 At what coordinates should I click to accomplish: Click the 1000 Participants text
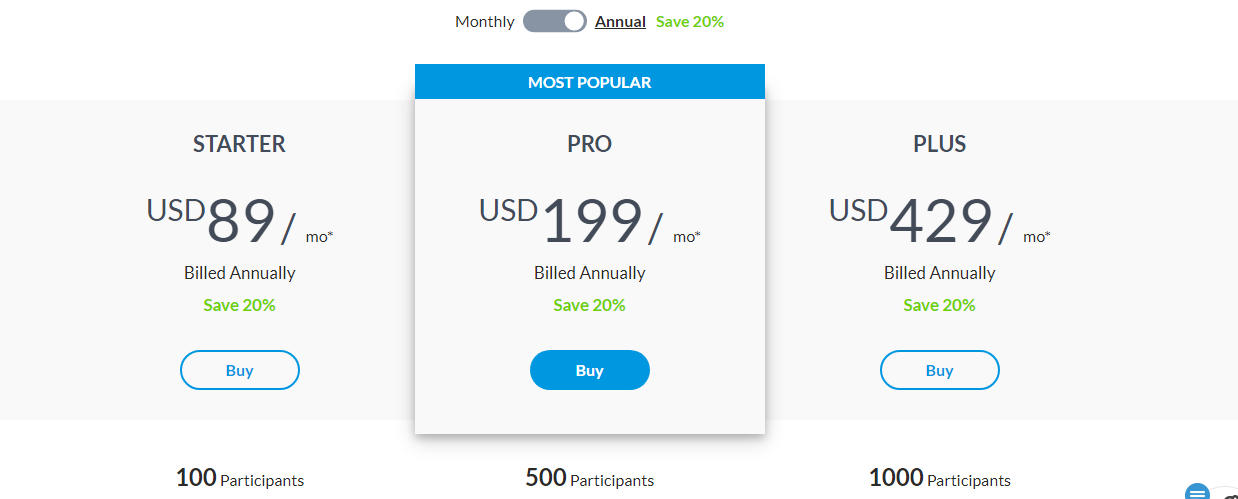tap(940, 479)
